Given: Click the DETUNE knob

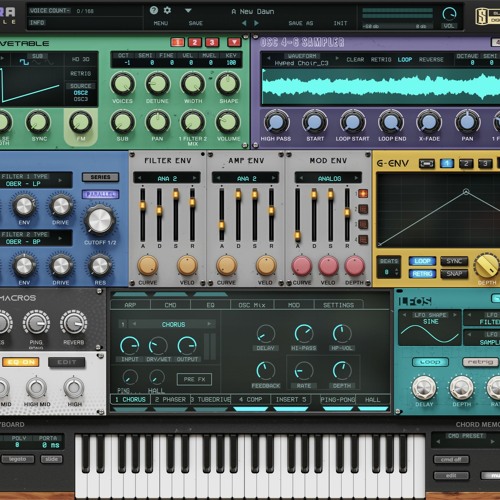Looking at the screenshot, I should click(x=158, y=84).
